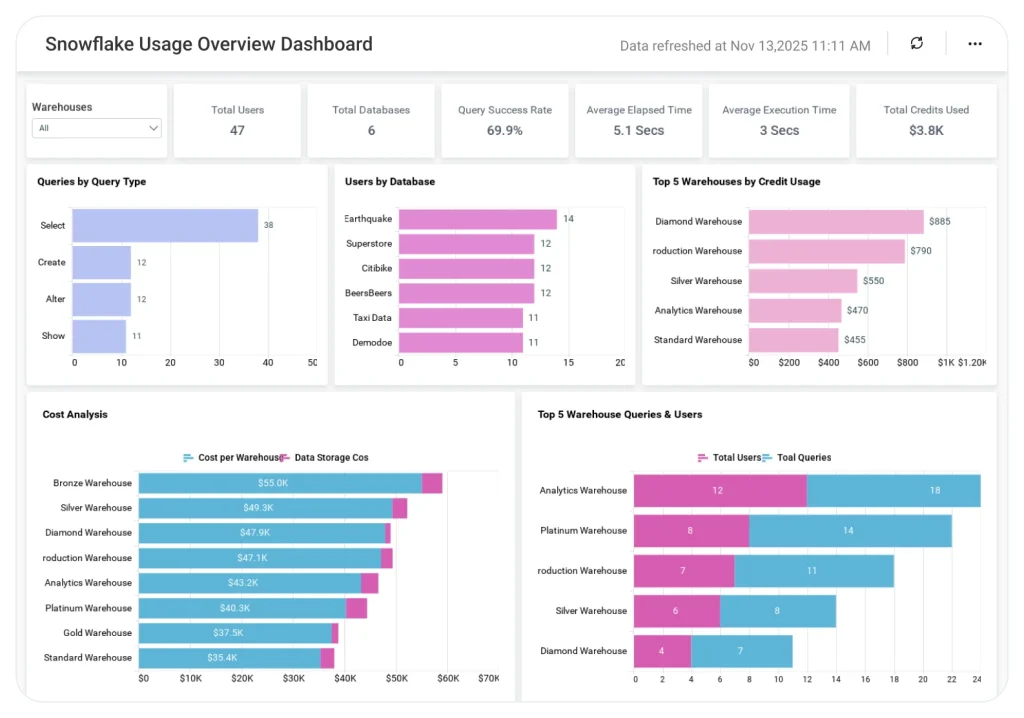Click the Select query type bar
The height and width of the screenshot is (718, 1024).
(165, 225)
